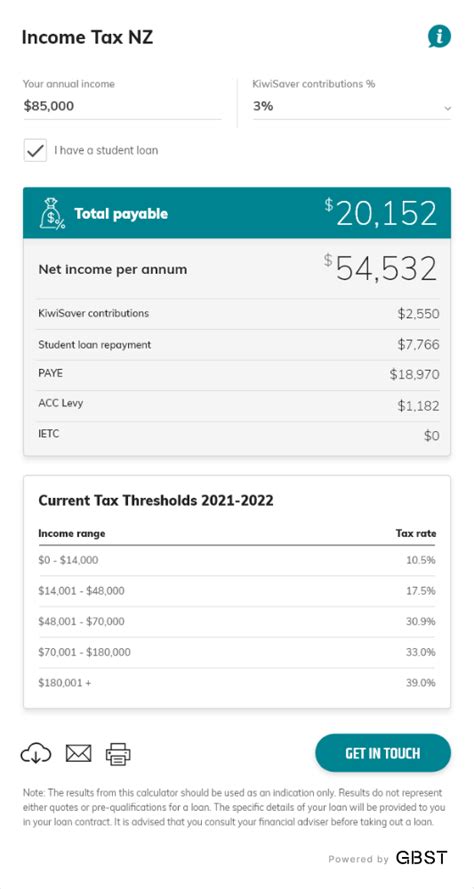Select the KiwiSaver contributions result row
Viewport: 474px width, 889px height.
(x=238, y=314)
